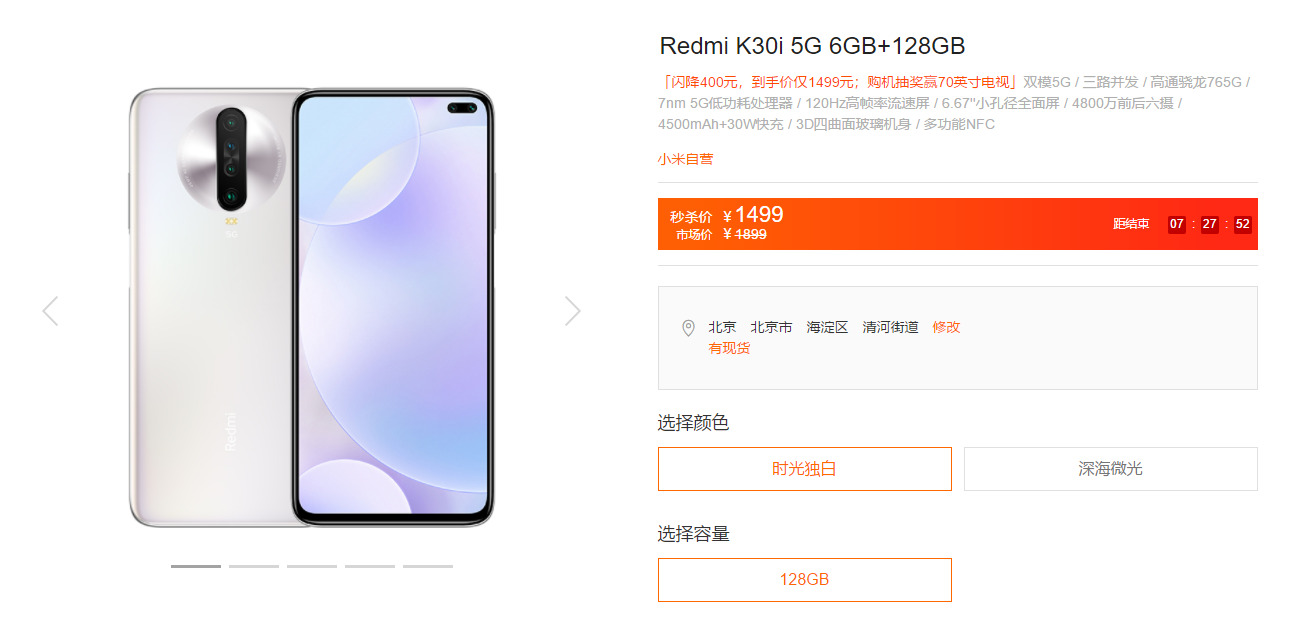The width and height of the screenshot is (1291, 619).
Task: Click the 海淀区 district in address
Action: [827, 327]
